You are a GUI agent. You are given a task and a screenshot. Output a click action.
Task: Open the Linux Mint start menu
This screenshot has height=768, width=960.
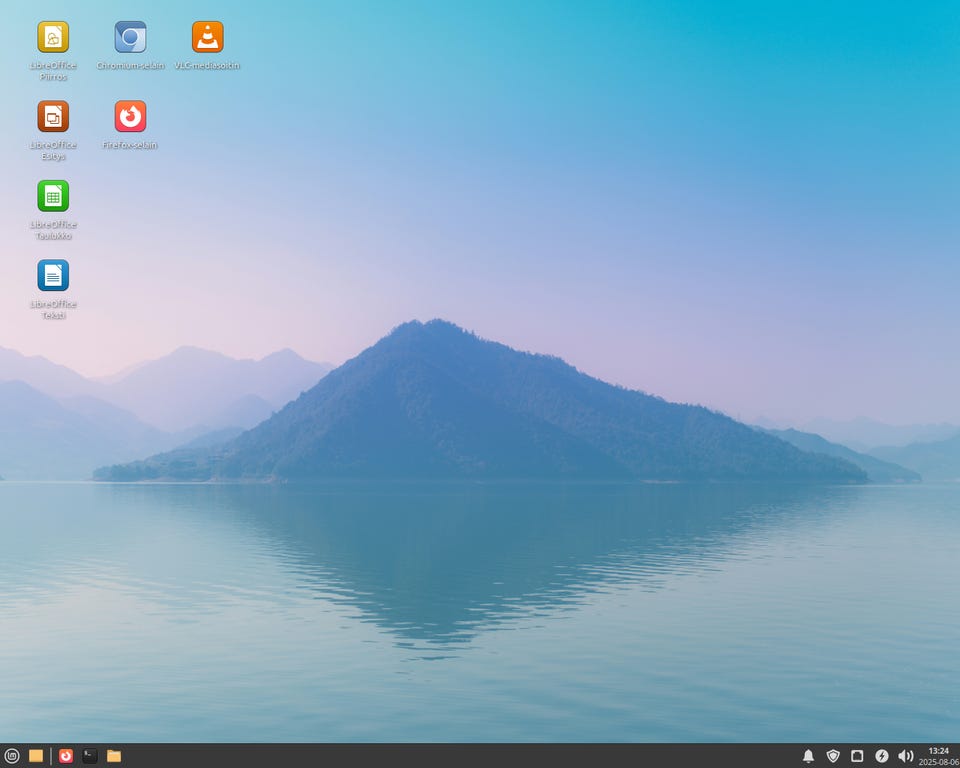tap(12, 756)
